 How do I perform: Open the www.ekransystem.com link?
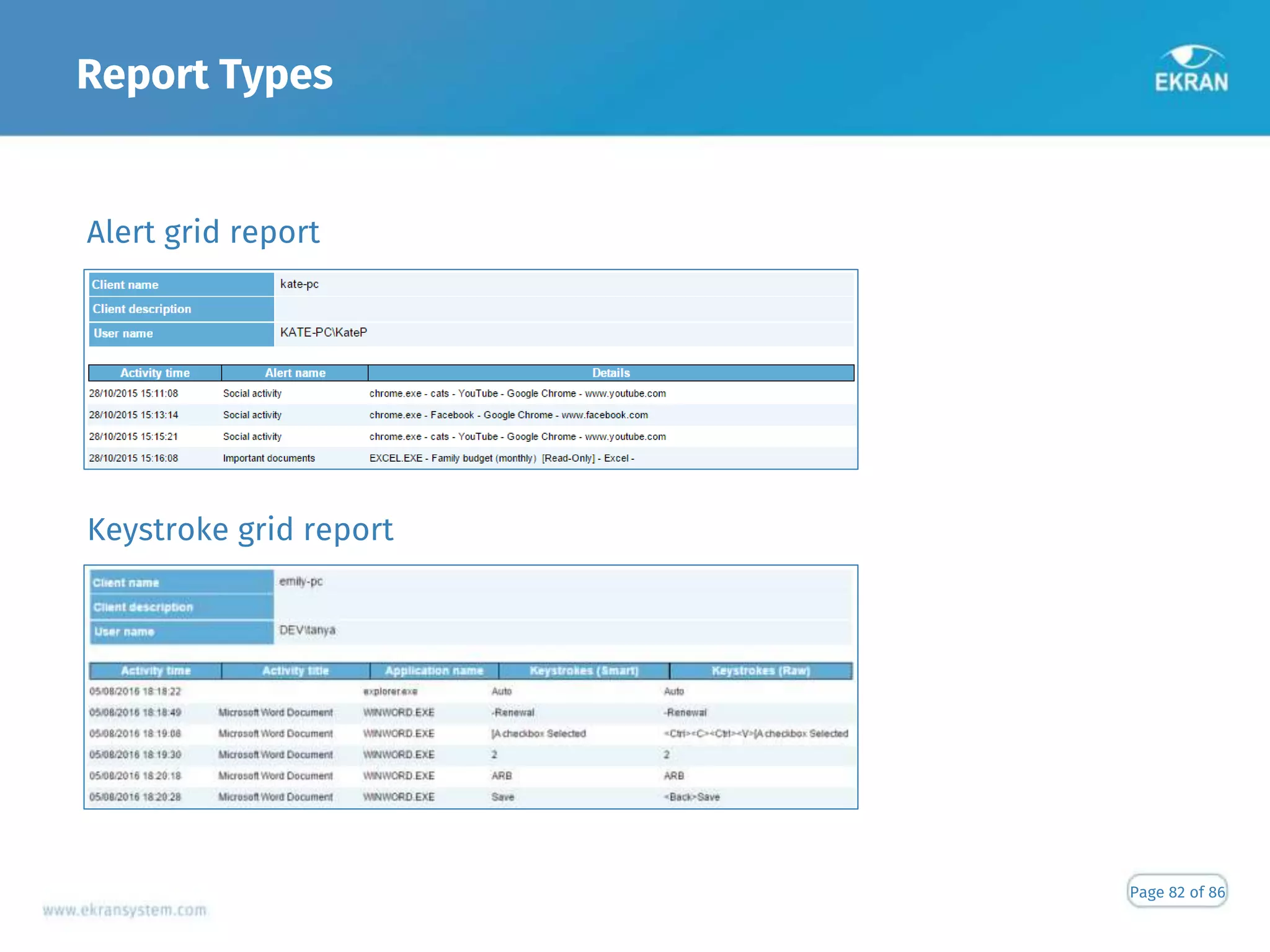tap(125, 910)
